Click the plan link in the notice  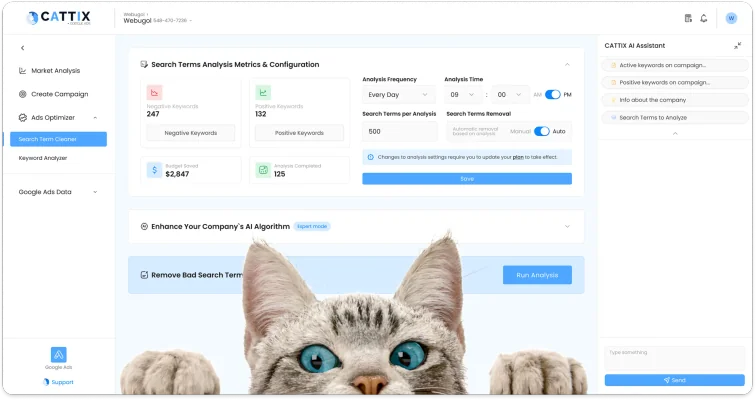[519, 157]
